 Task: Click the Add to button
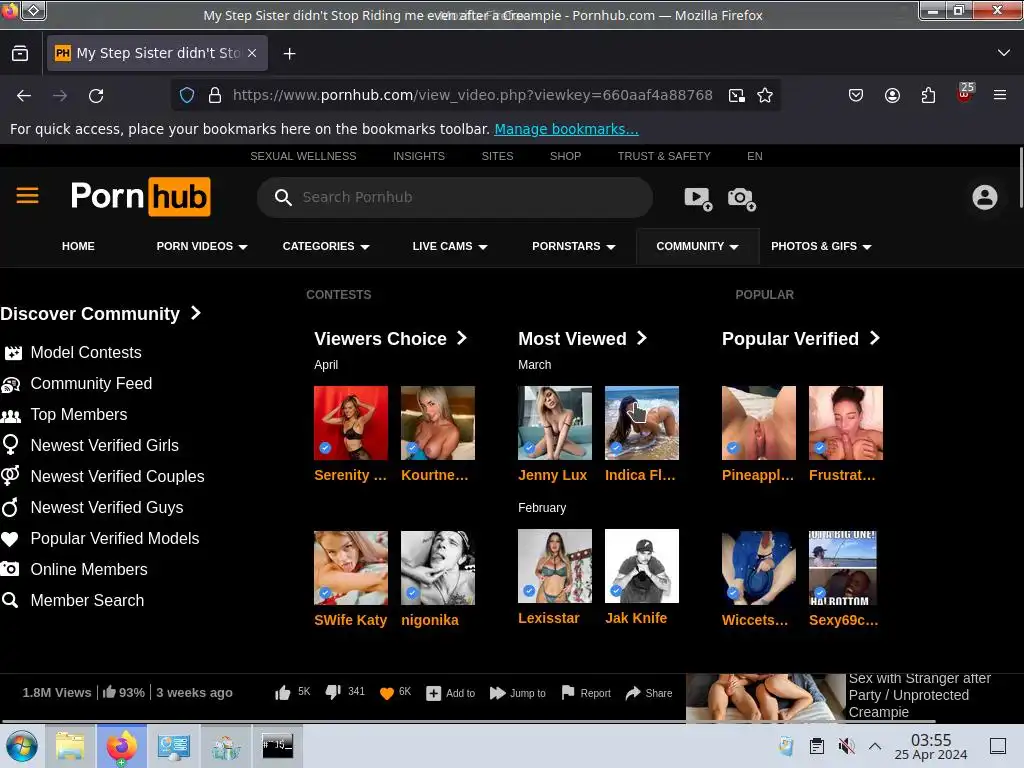pos(450,693)
